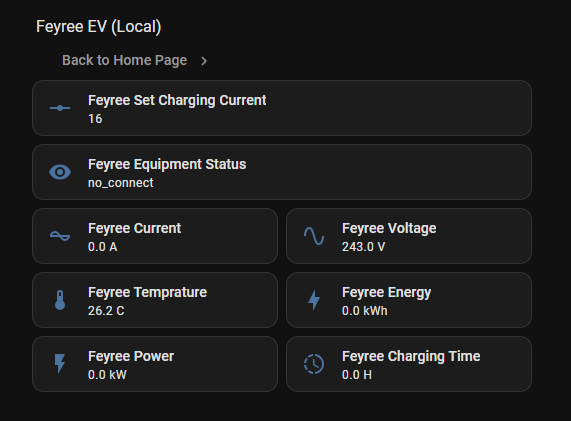571x421 pixels.
Task: Click the flash icon on Feyree Power
Action: click(60, 364)
